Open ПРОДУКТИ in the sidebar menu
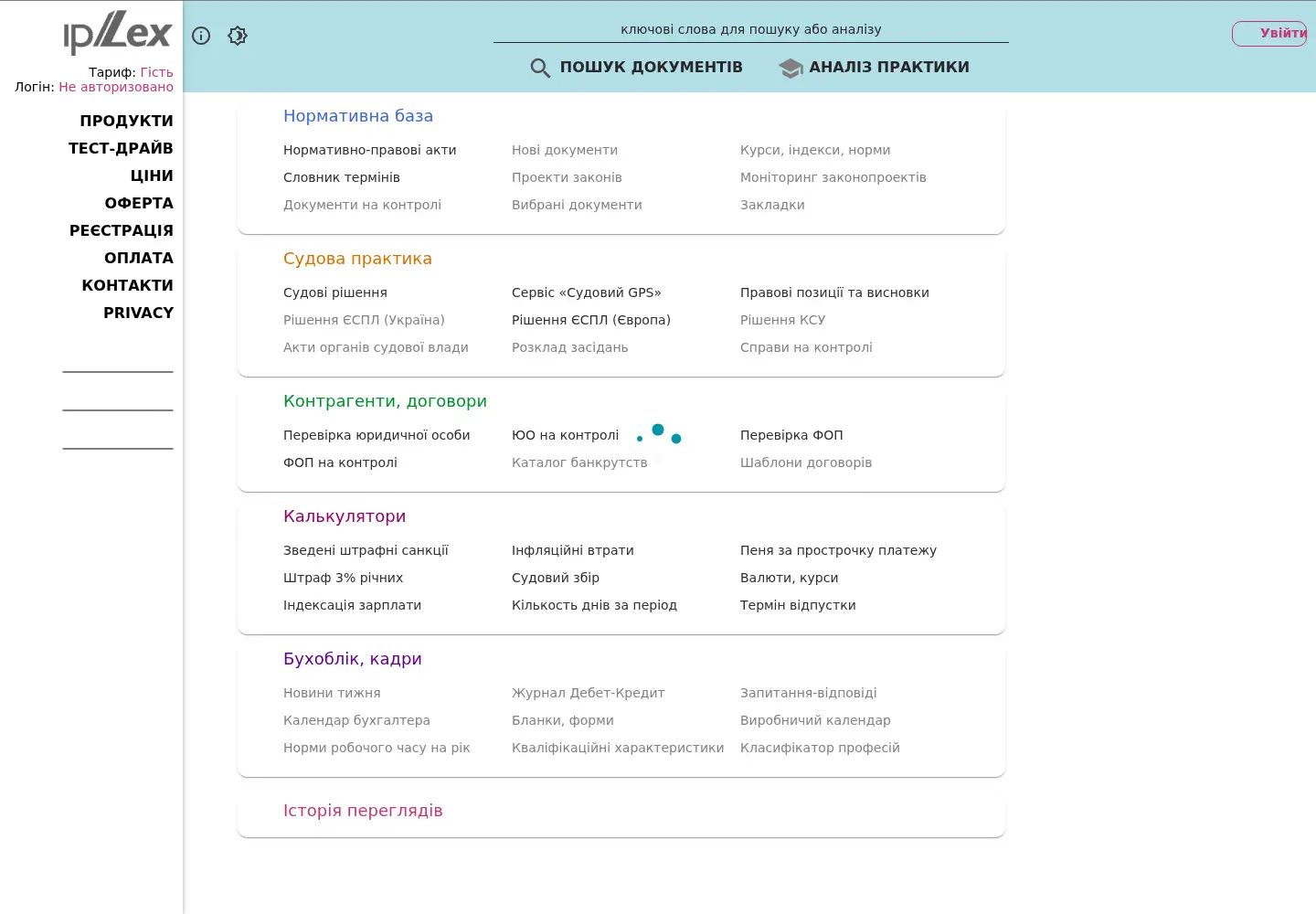 126,121
